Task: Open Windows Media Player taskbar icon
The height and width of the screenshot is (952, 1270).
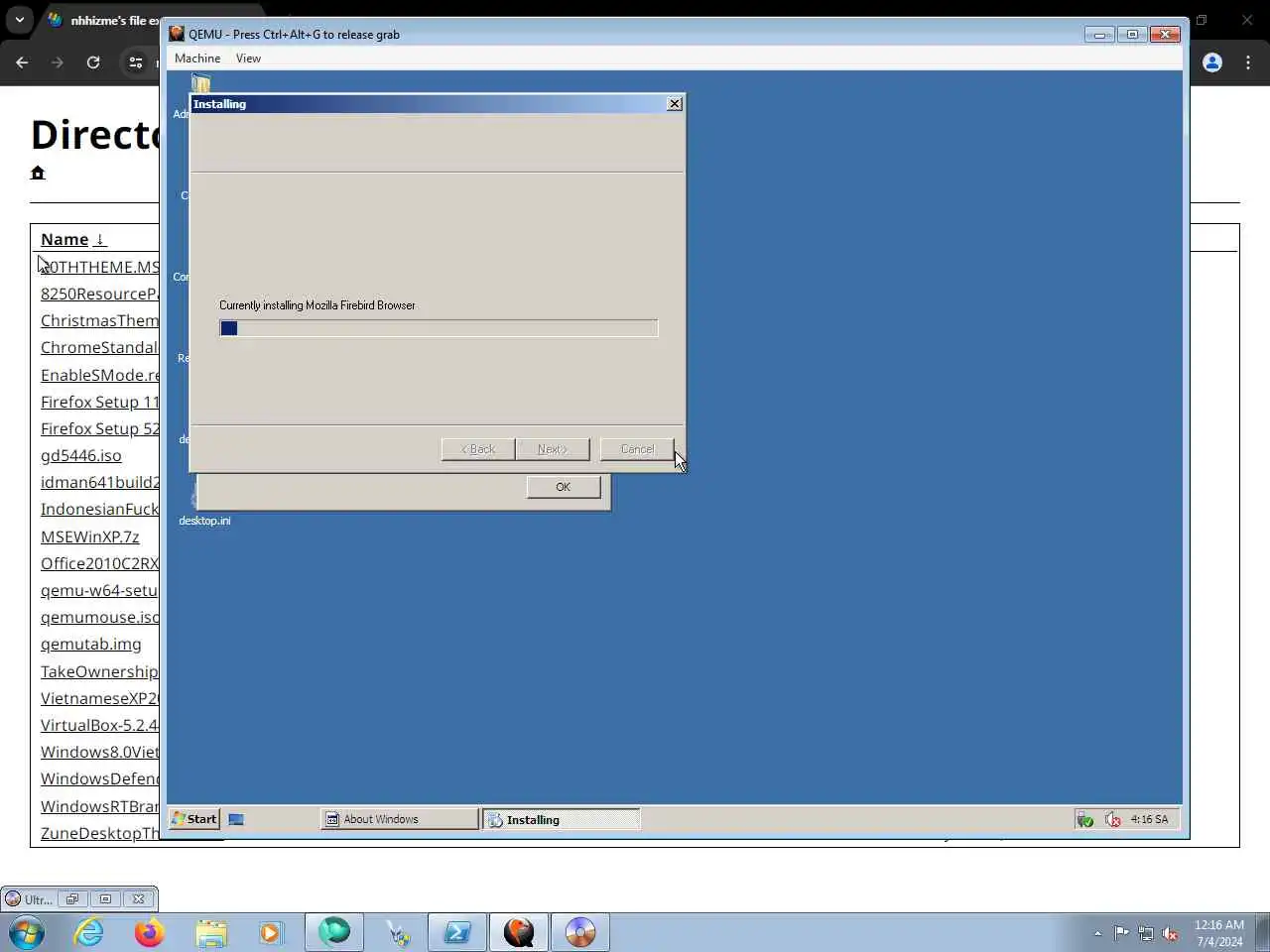Action: 270,932
